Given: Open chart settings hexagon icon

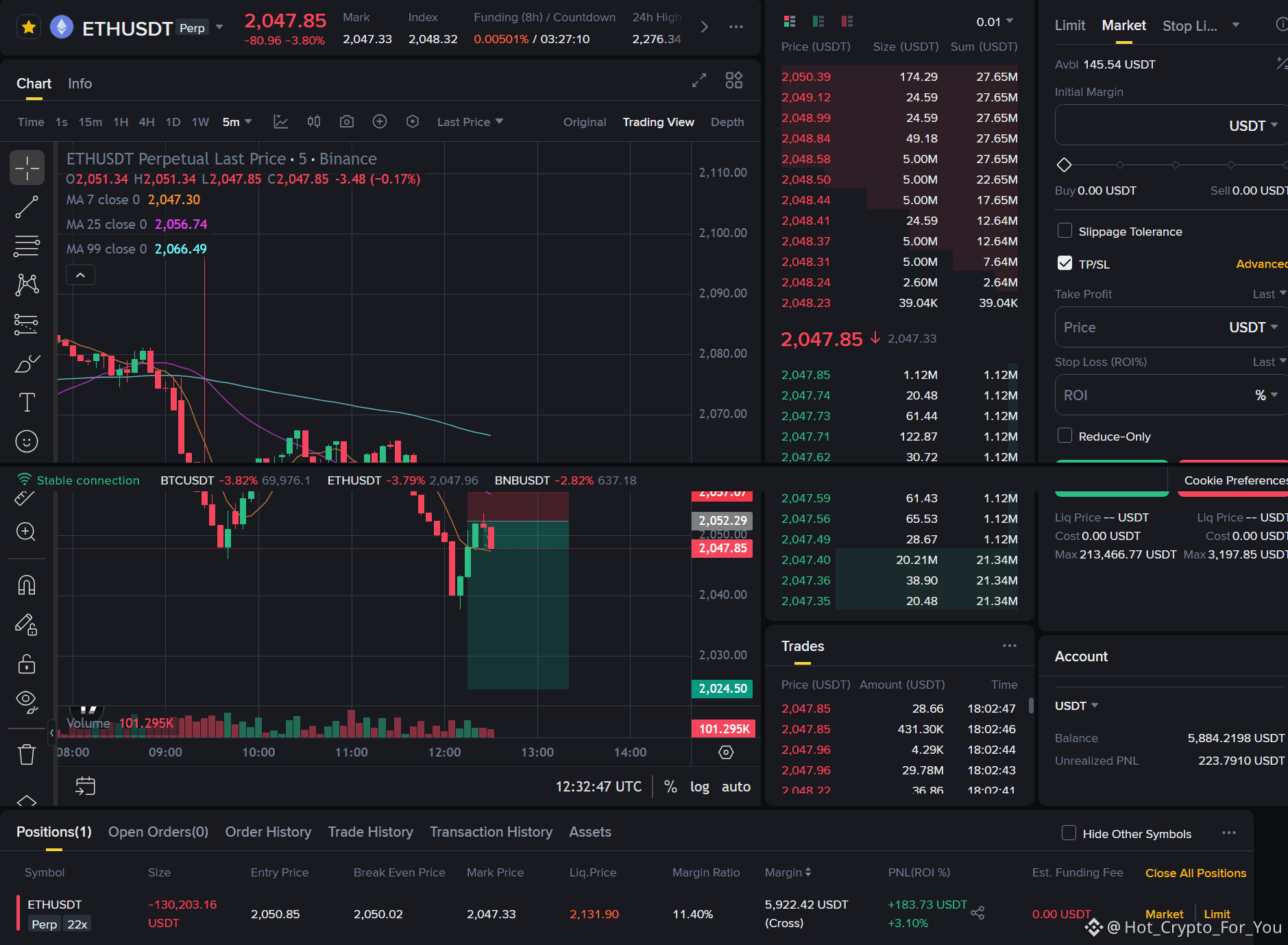Looking at the screenshot, I should pos(413,122).
